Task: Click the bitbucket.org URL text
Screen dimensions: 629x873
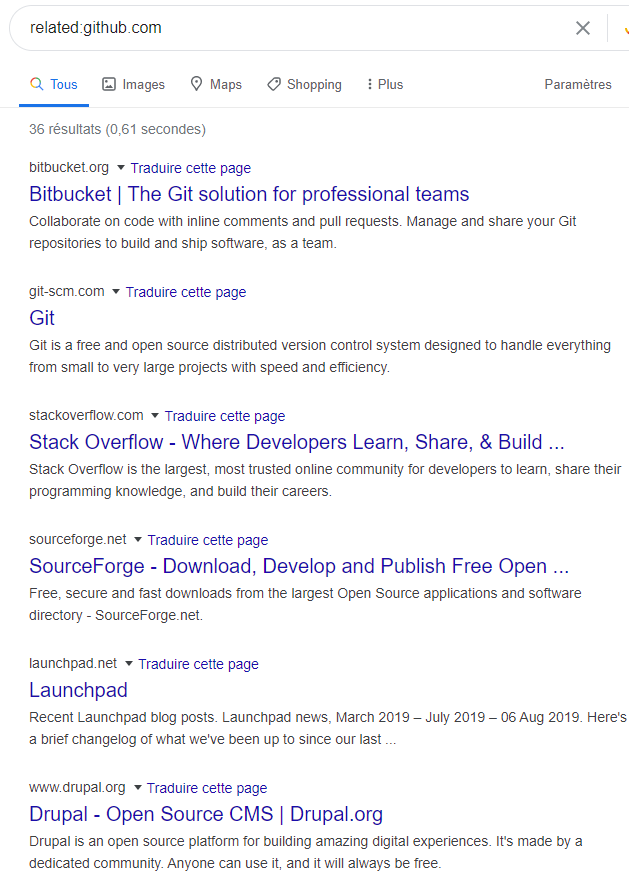Action: click(x=68, y=168)
